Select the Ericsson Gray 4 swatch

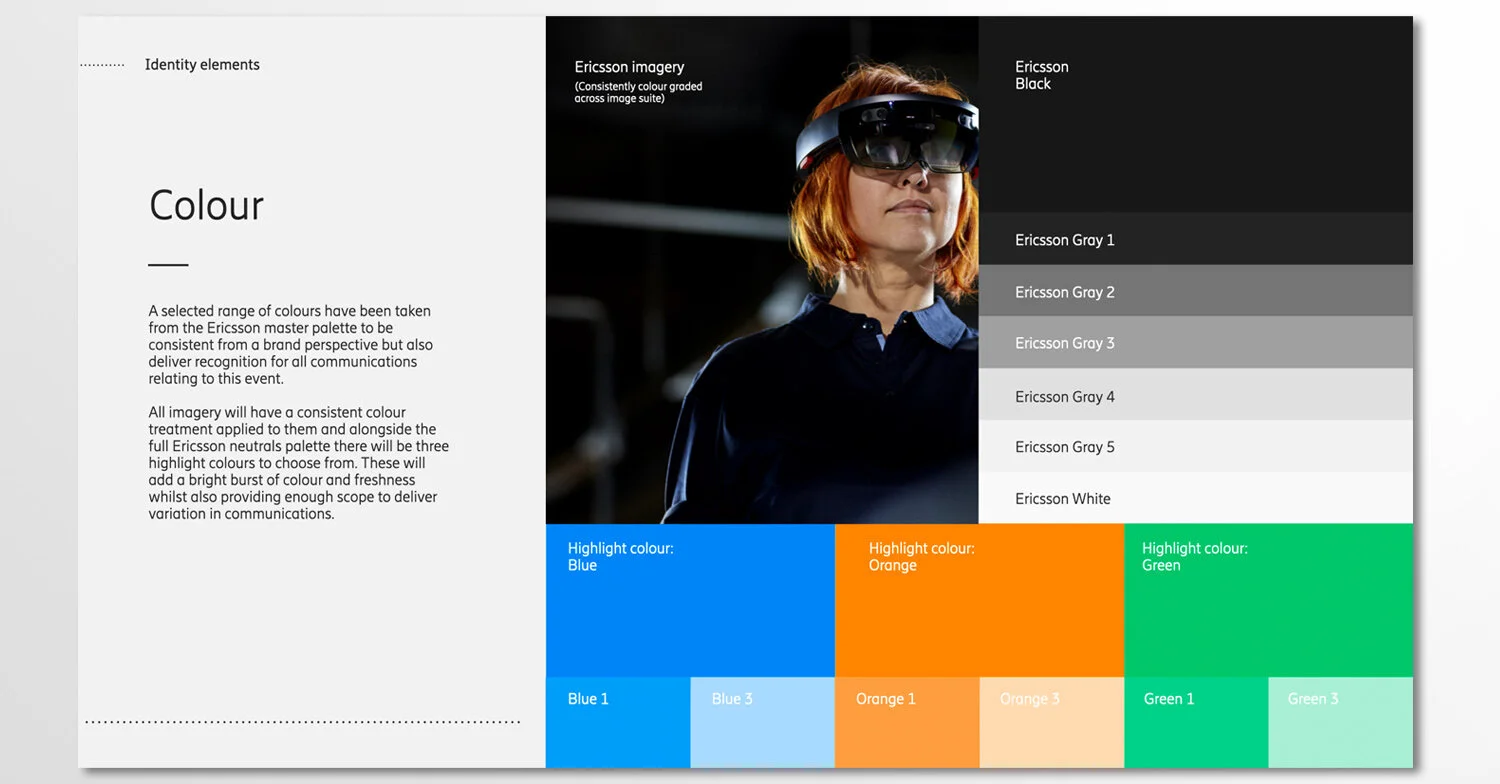[1195, 395]
